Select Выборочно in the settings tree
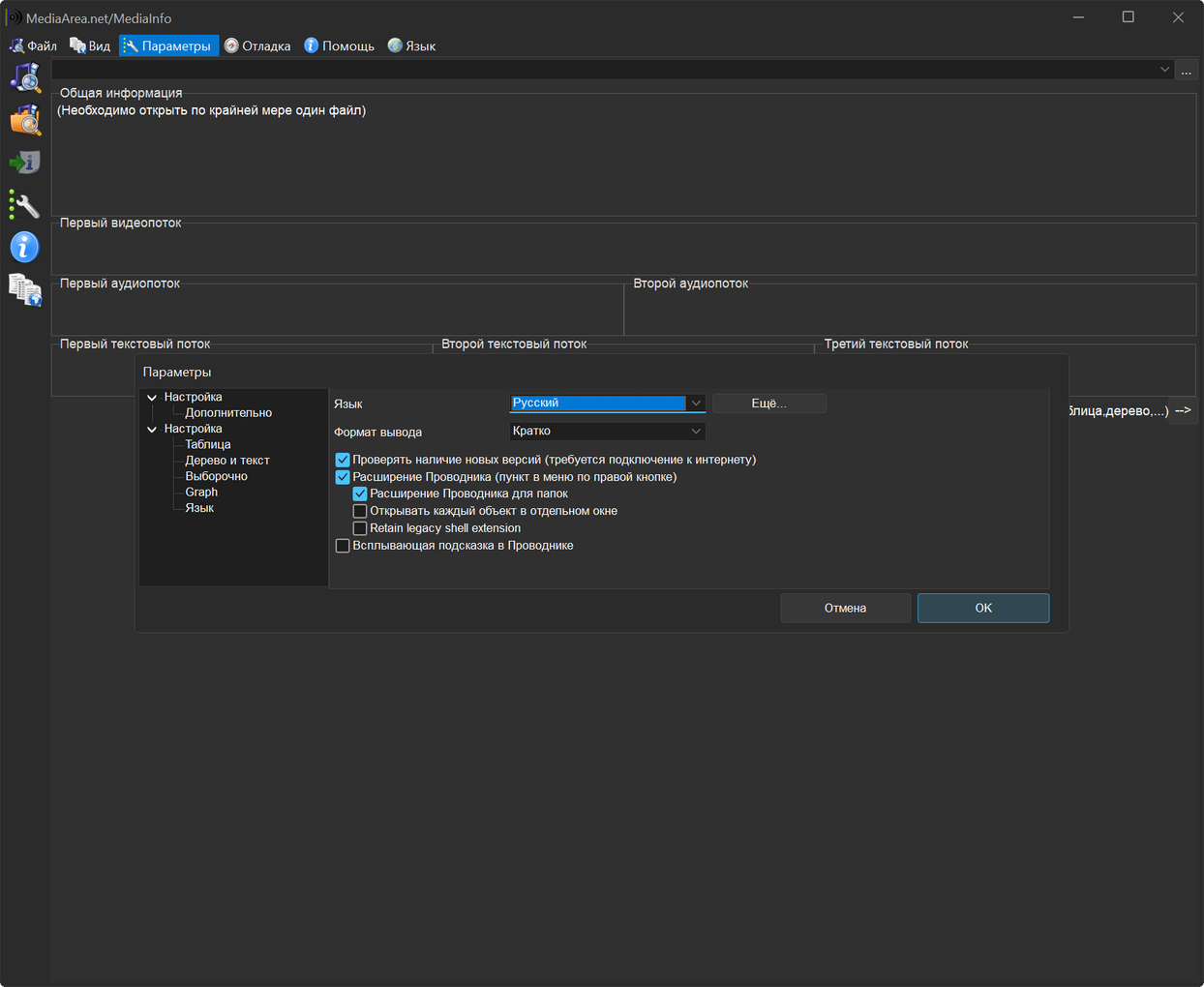This screenshot has width=1204, height=987. pos(217,476)
